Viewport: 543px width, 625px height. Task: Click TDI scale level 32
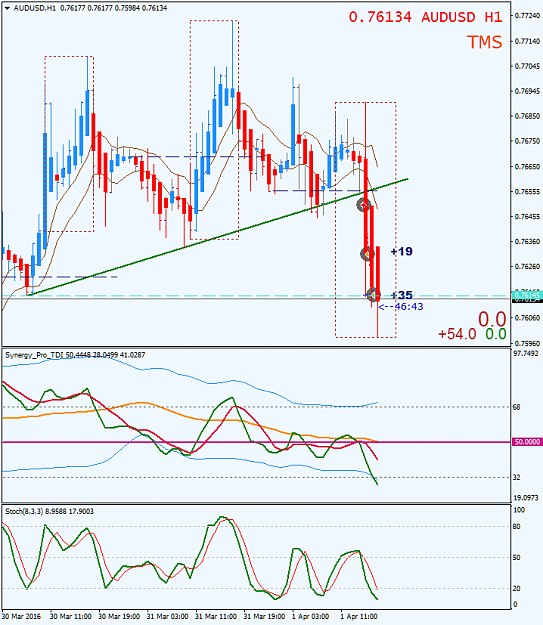click(517, 477)
